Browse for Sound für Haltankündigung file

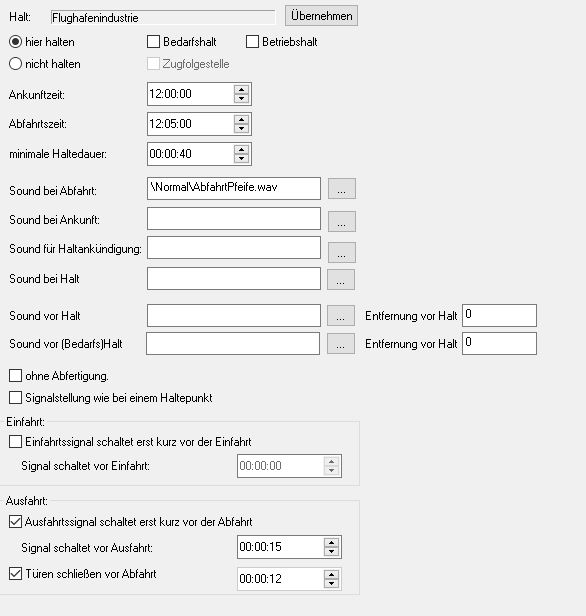pyautogui.click(x=342, y=252)
